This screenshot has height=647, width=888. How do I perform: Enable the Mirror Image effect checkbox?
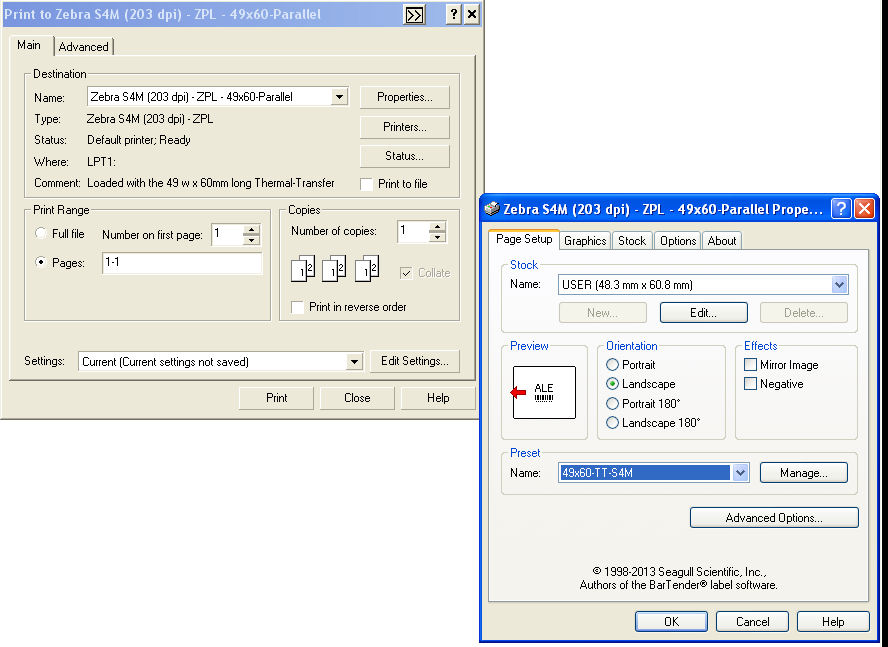coord(750,365)
